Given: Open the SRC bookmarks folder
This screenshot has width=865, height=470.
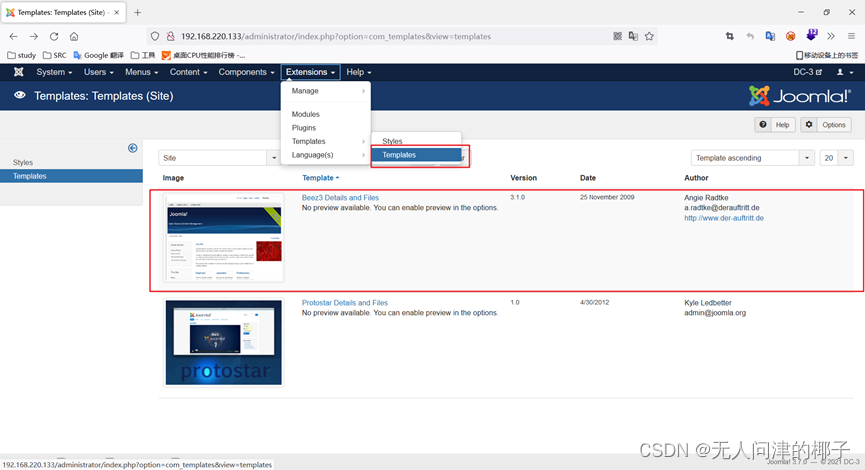Looking at the screenshot, I should click(55, 55).
